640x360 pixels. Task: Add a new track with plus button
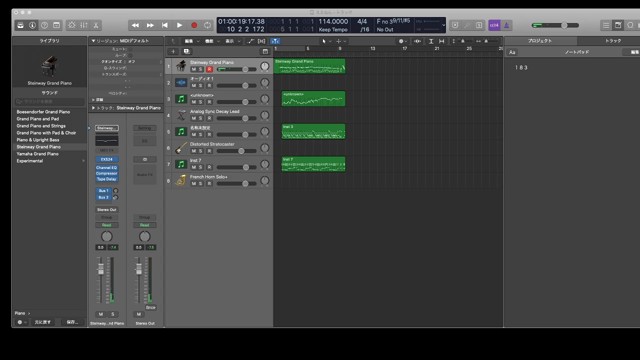click(x=173, y=51)
